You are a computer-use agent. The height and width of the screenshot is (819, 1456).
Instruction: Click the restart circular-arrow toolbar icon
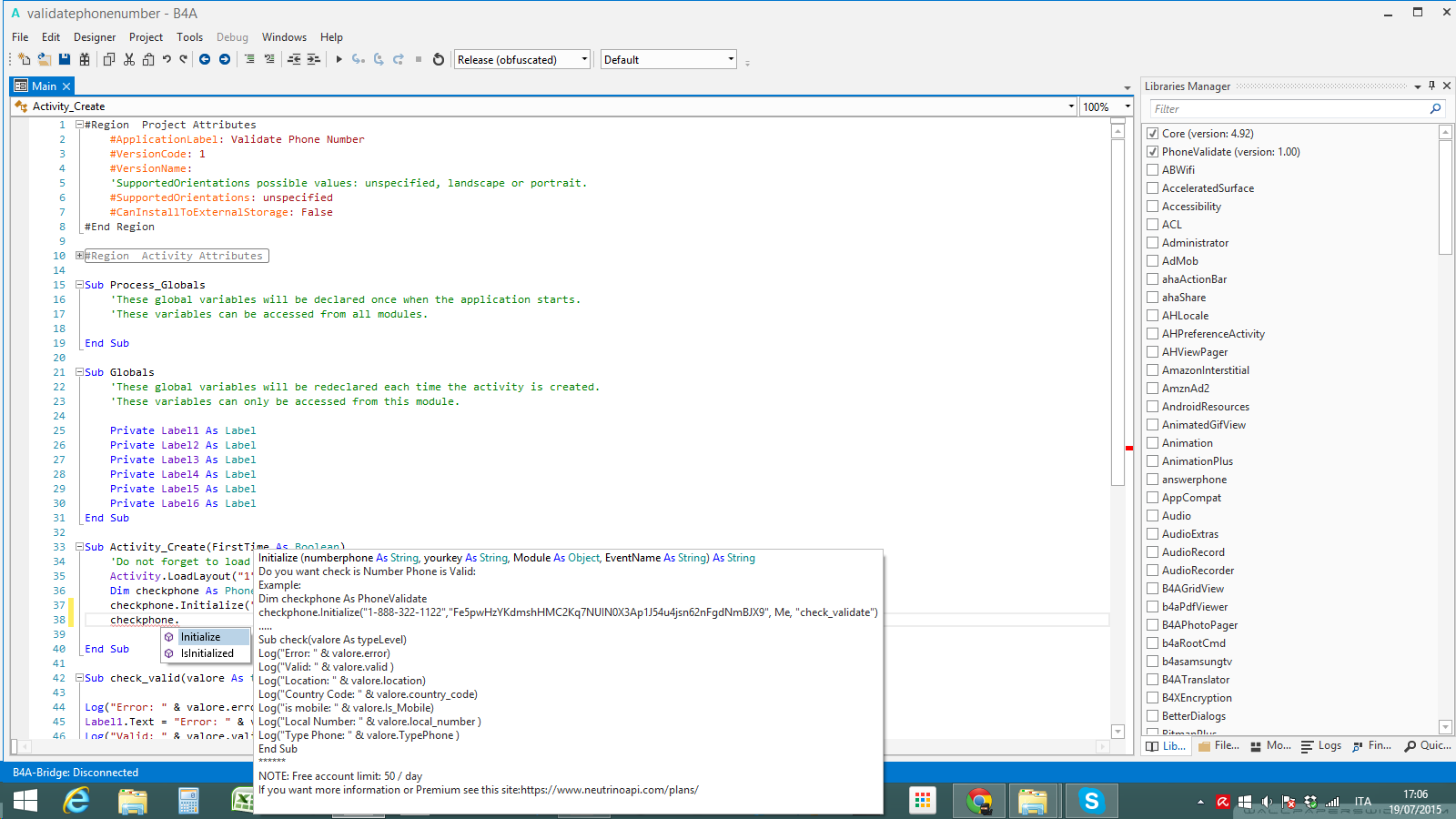[439, 59]
